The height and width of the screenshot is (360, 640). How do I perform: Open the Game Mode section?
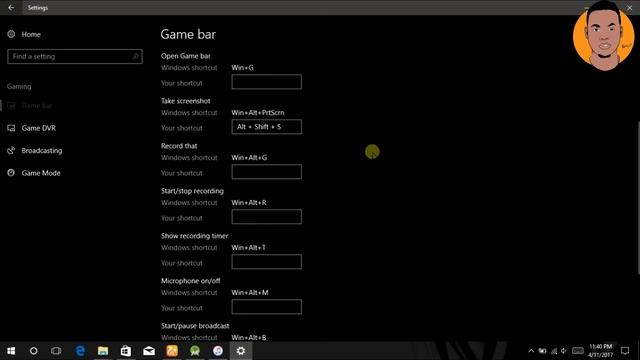pyautogui.click(x=41, y=173)
